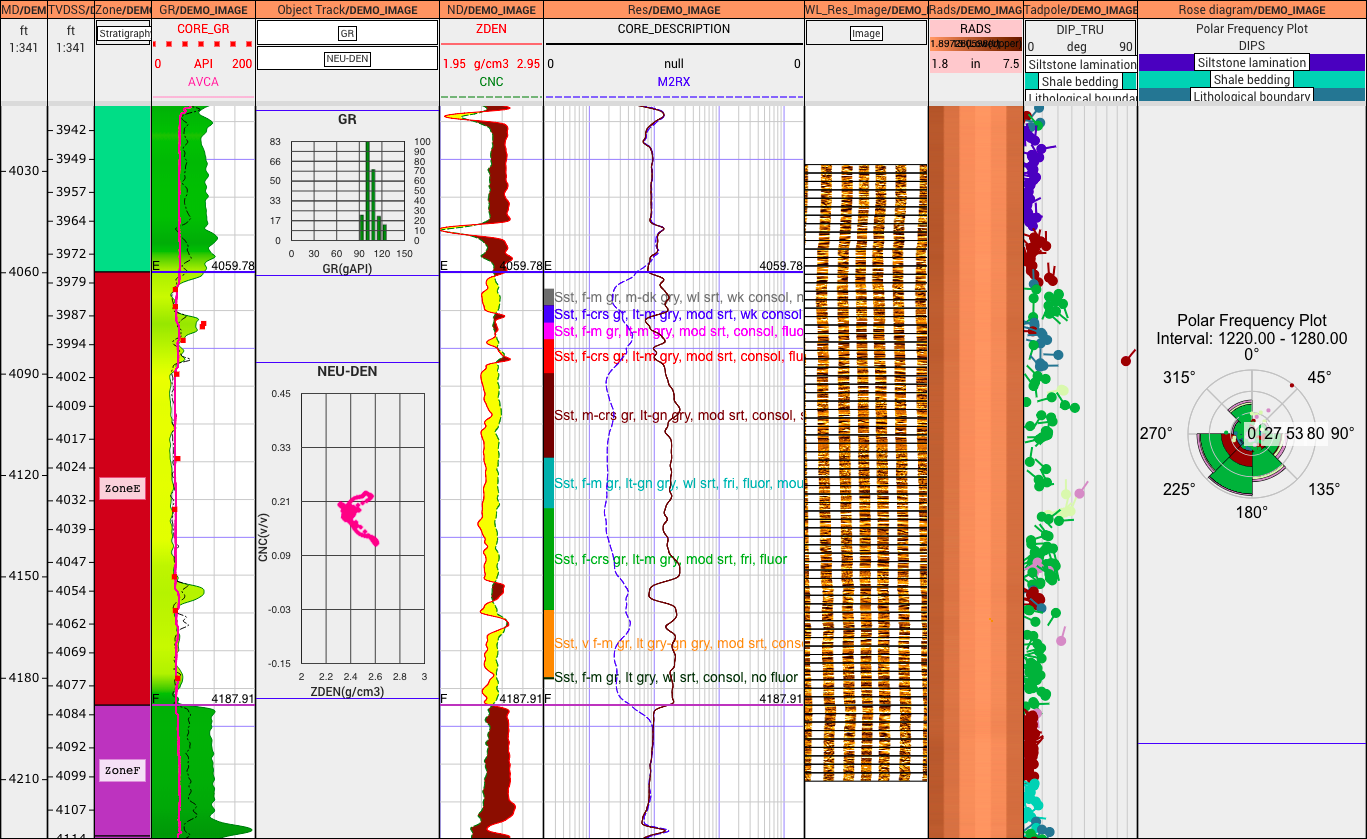This screenshot has height=839, width=1367.
Task: Click the dark red tadpole in Rose diagram track
Action: pyautogui.click(x=1127, y=359)
